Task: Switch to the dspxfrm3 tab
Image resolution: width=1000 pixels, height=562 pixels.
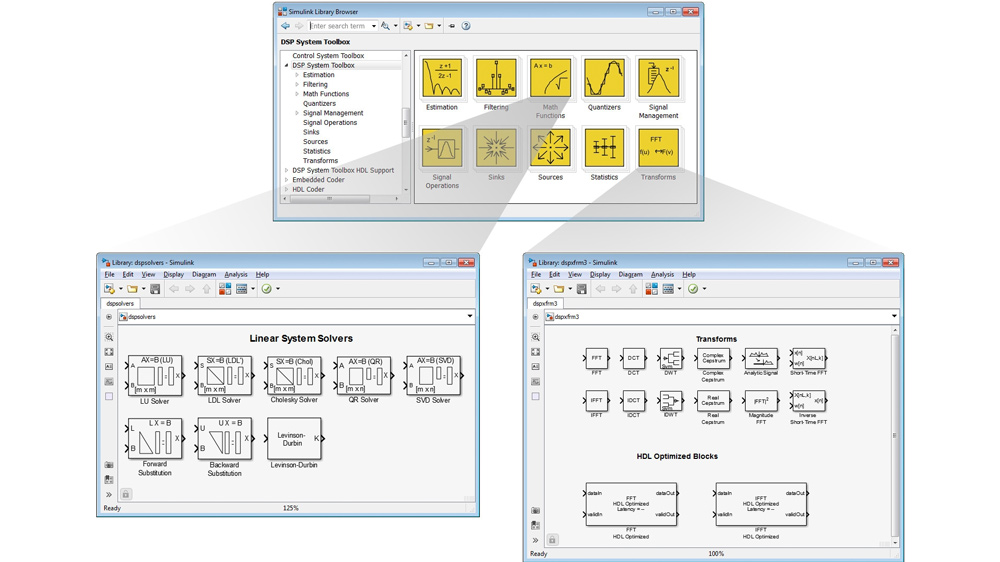Action: coord(545,303)
